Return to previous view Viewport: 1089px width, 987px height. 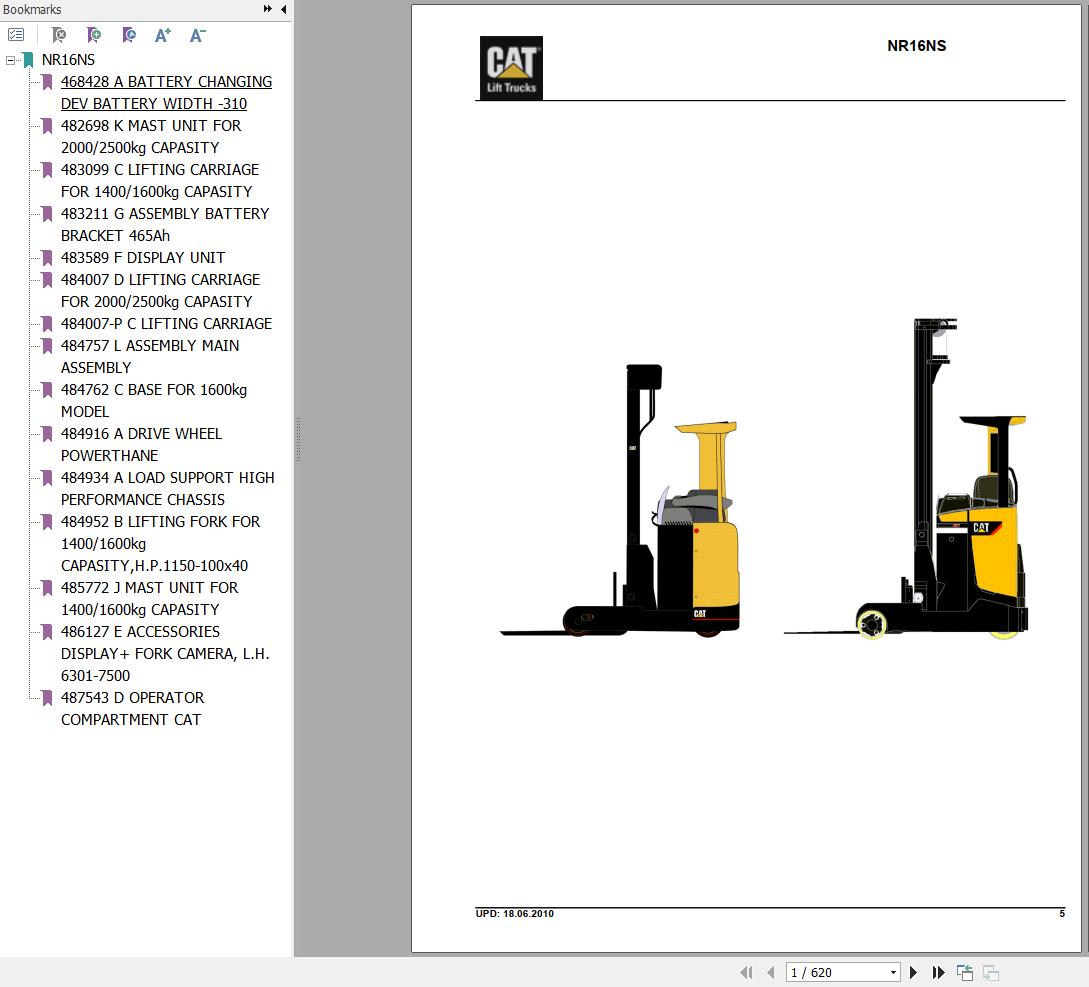(x=965, y=971)
